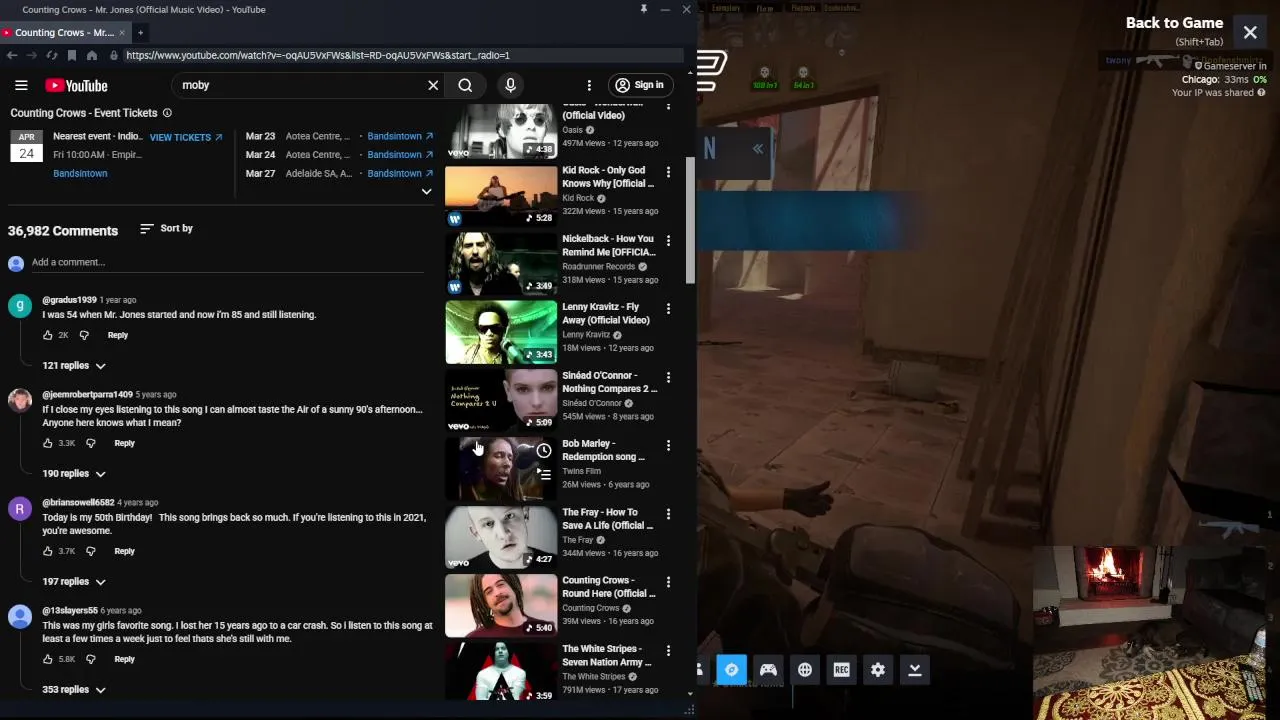Go back in the overlay browser
This screenshot has height=720, width=1280.
click(x=11, y=55)
